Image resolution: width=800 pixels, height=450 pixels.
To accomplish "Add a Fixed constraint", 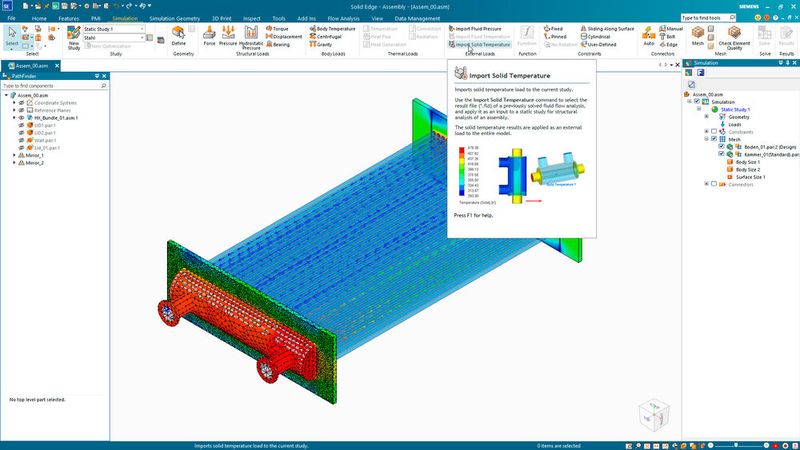I will 554,29.
